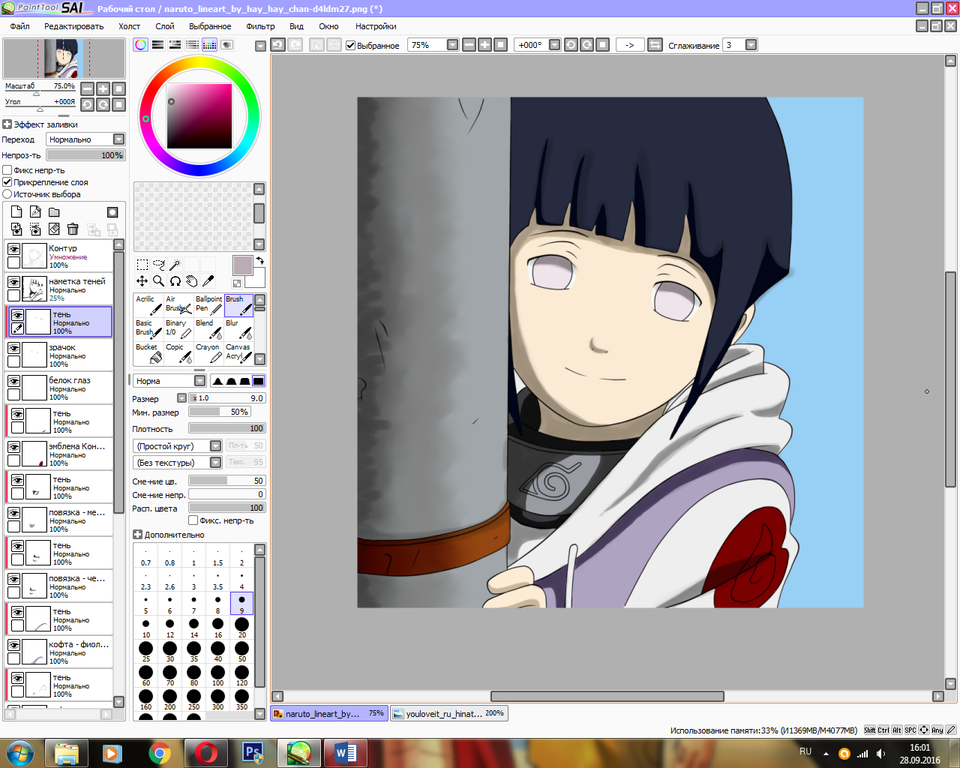Open the Норма brush mode dropdown
The width and height of the screenshot is (960, 768).
click(x=200, y=381)
